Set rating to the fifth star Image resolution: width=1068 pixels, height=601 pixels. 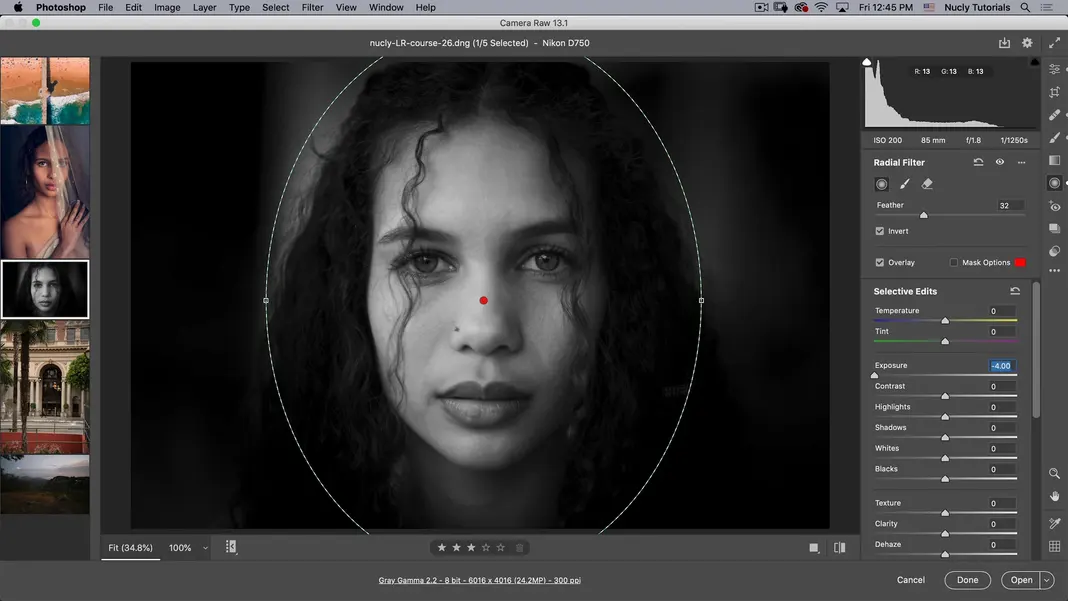coord(501,547)
